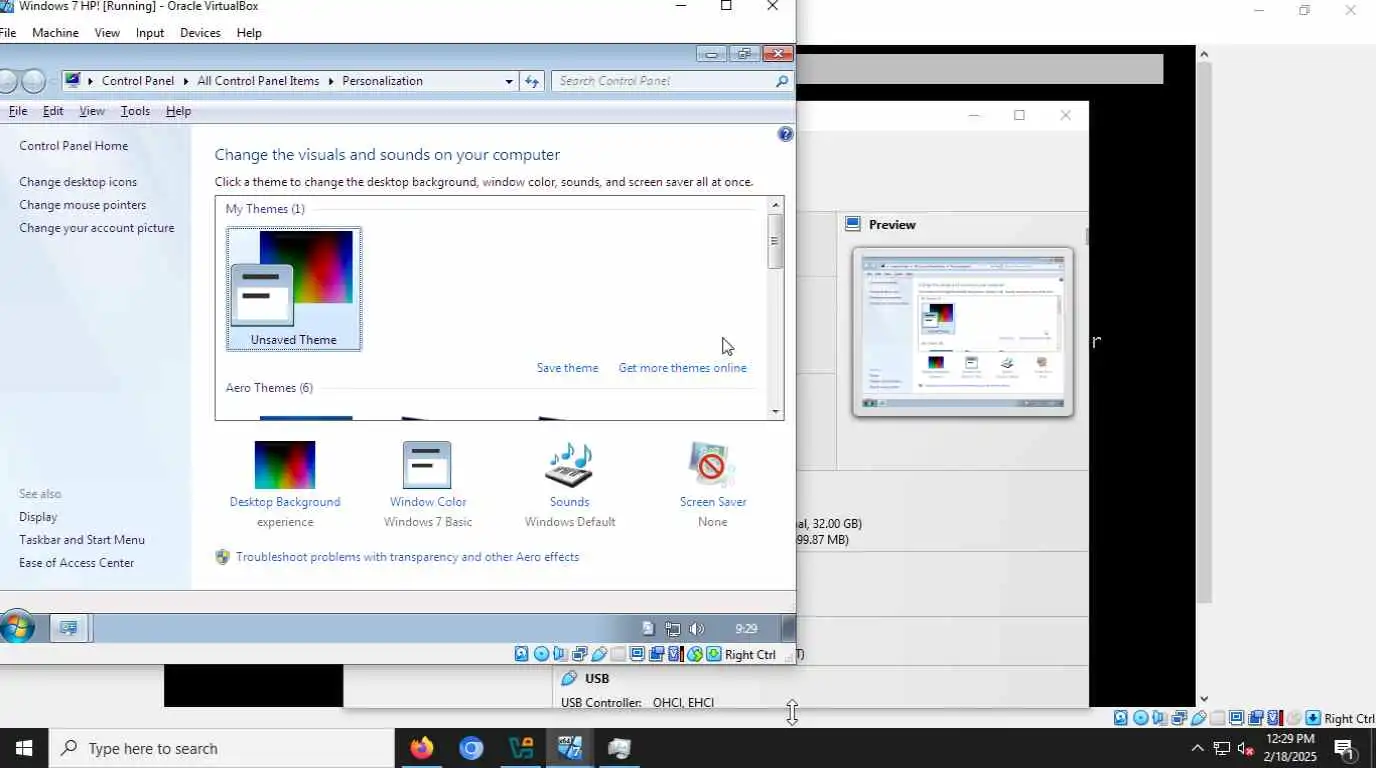Select the Unsaved Theme thumbnail

294,289
